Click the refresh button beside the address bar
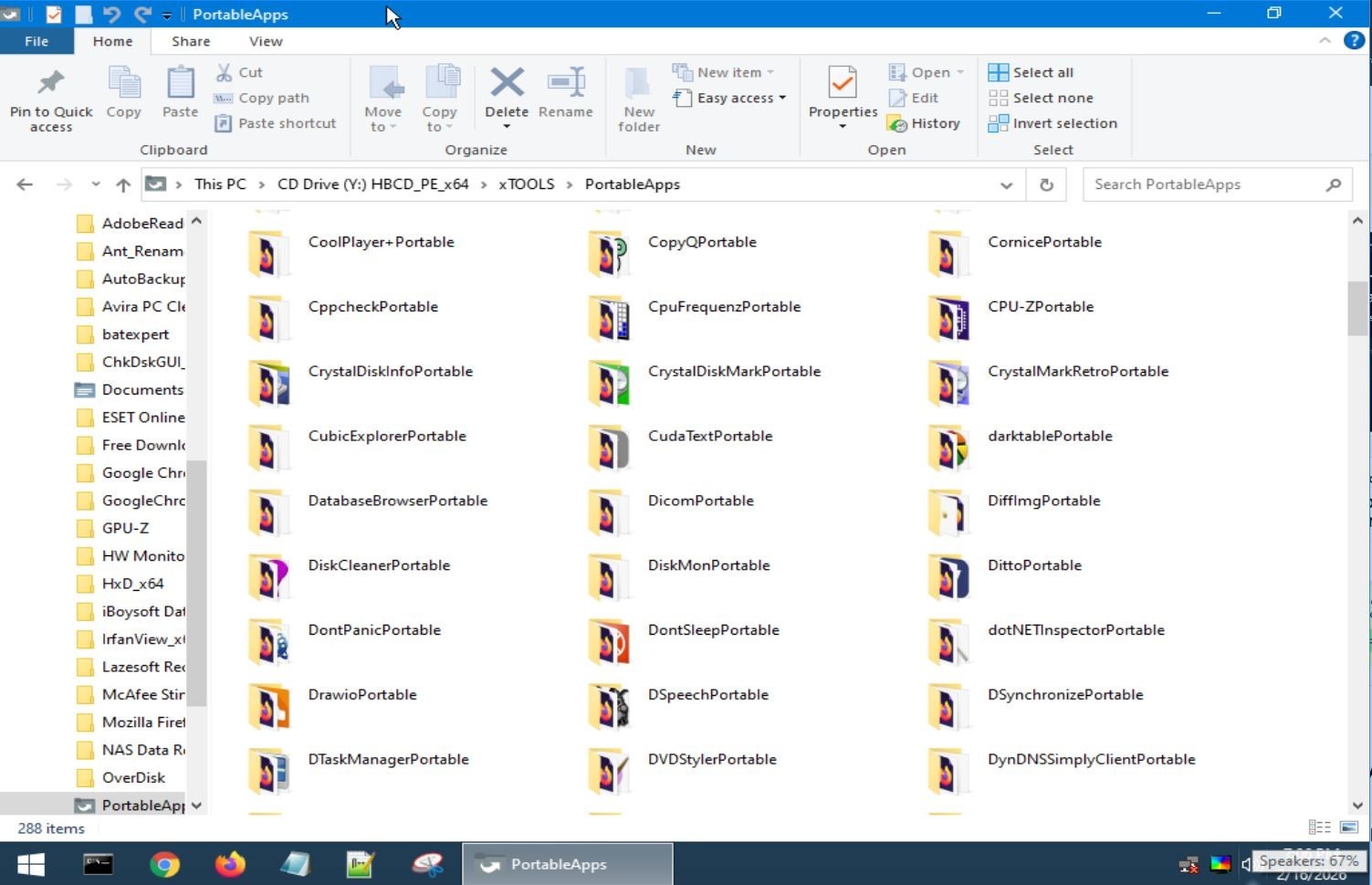The image size is (1372, 885). click(x=1046, y=184)
